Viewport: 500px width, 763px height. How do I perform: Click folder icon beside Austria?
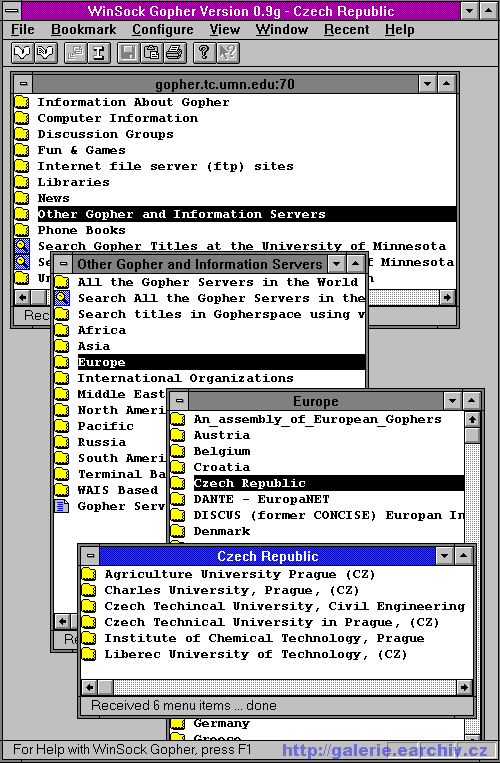(x=178, y=435)
